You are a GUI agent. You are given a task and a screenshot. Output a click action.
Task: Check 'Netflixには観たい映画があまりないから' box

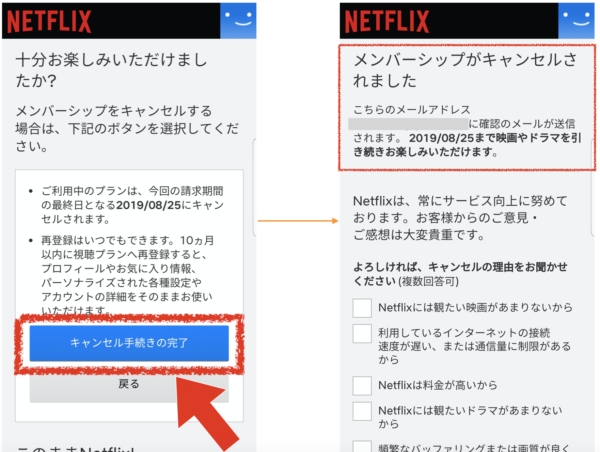pos(362,308)
